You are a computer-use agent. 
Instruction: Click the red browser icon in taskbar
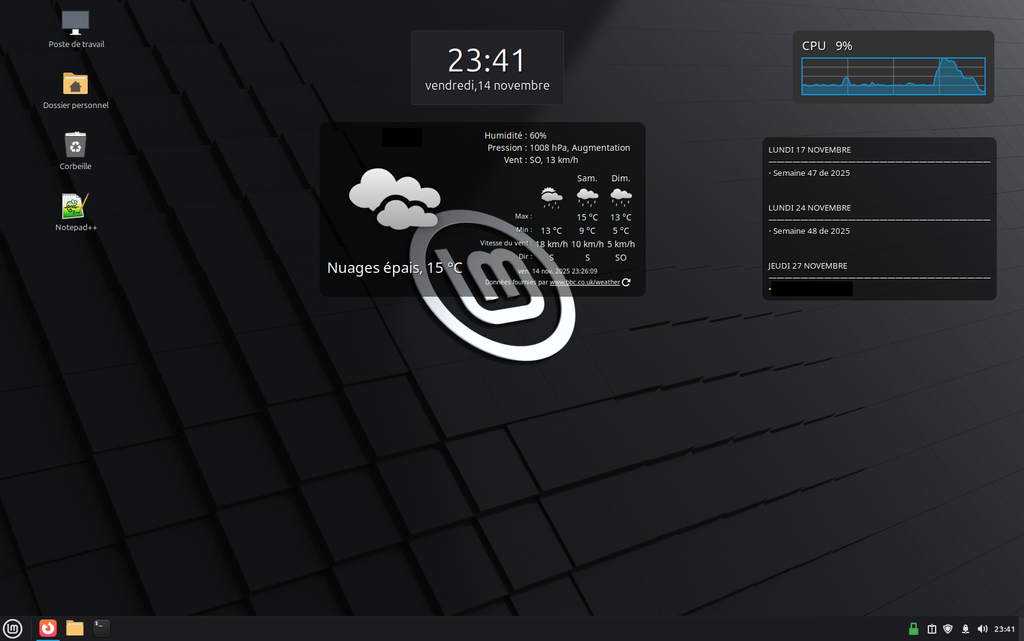click(47, 628)
